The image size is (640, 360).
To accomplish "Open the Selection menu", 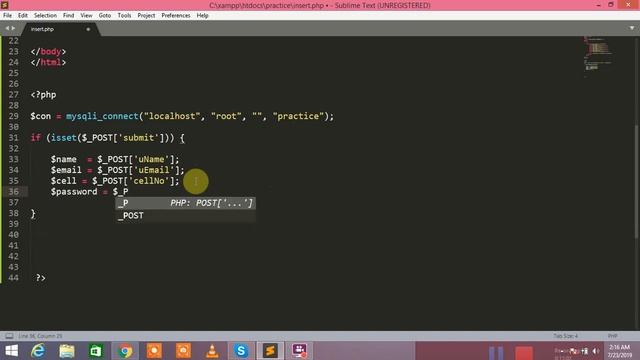I will [x=45, y=16].
